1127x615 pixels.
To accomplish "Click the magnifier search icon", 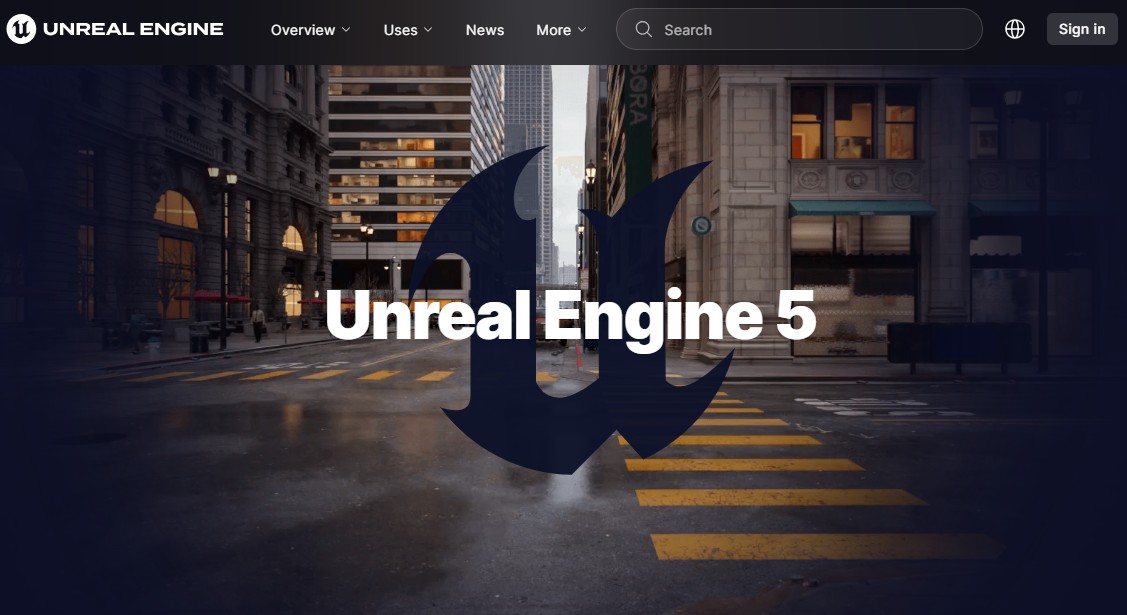I will point(643,29).
